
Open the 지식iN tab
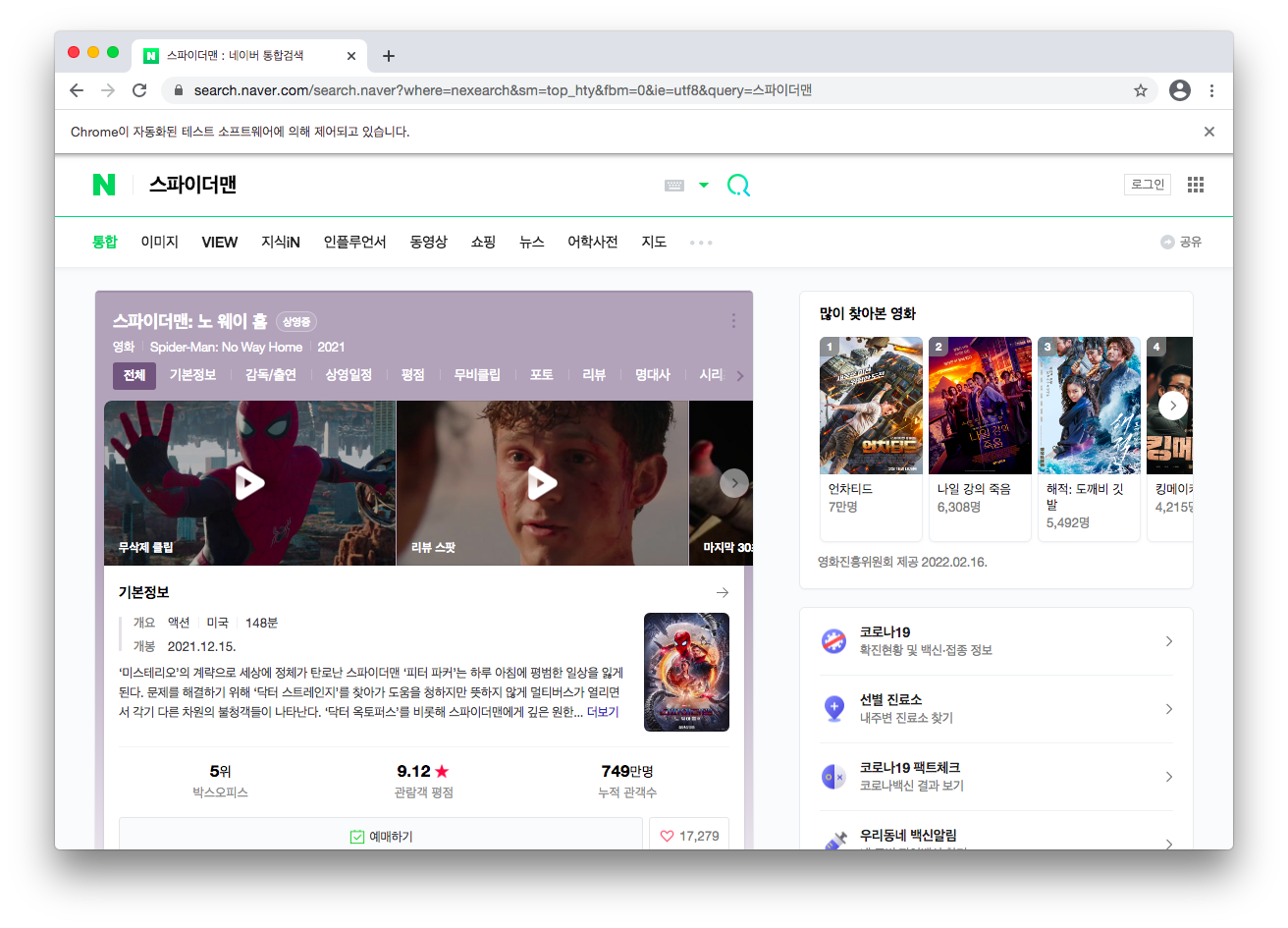(281, 242)
